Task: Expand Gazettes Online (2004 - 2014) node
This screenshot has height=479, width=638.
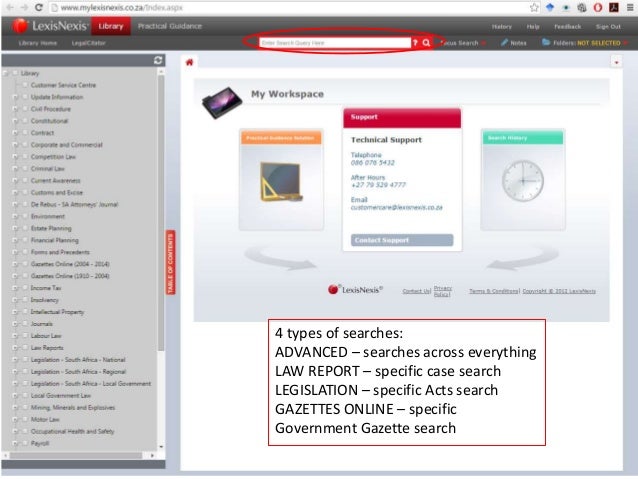Action: pos(15,264)
